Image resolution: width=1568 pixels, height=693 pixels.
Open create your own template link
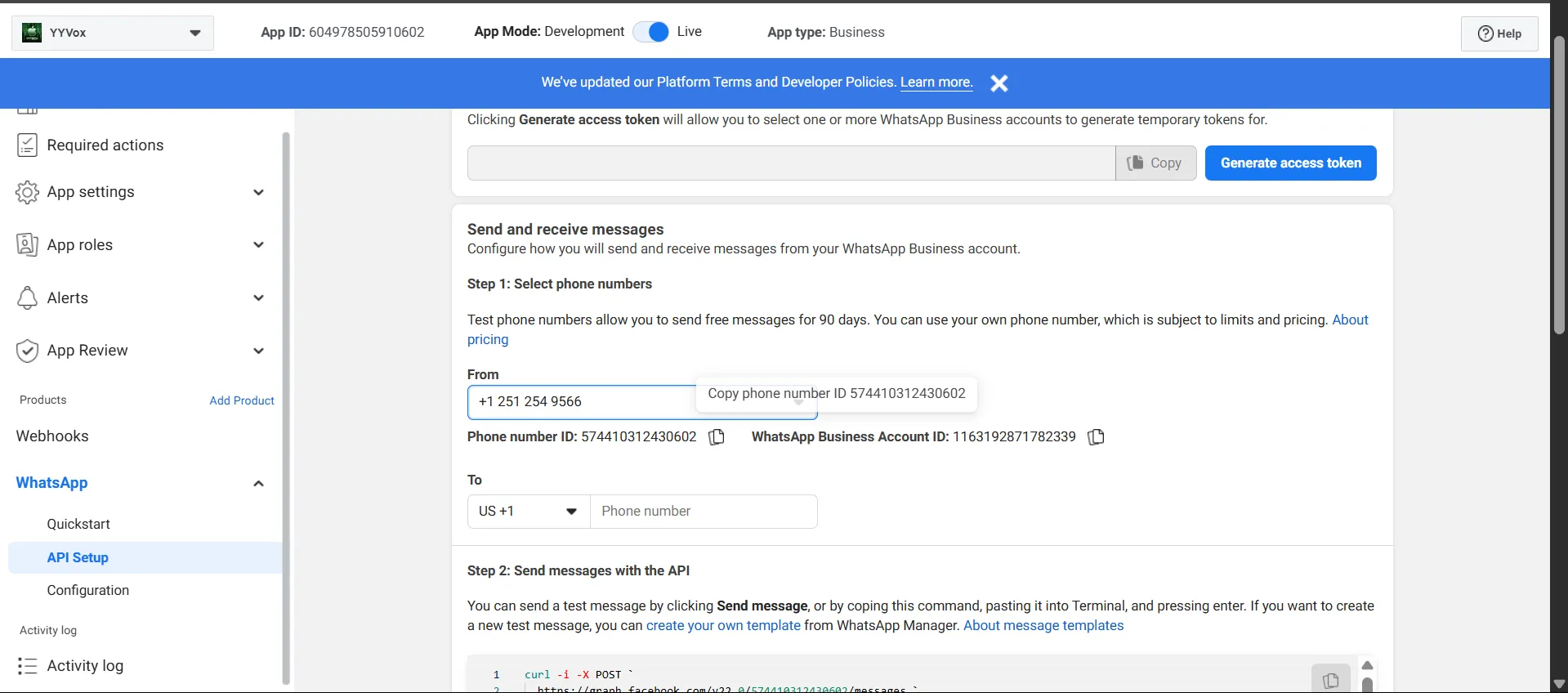723,626
